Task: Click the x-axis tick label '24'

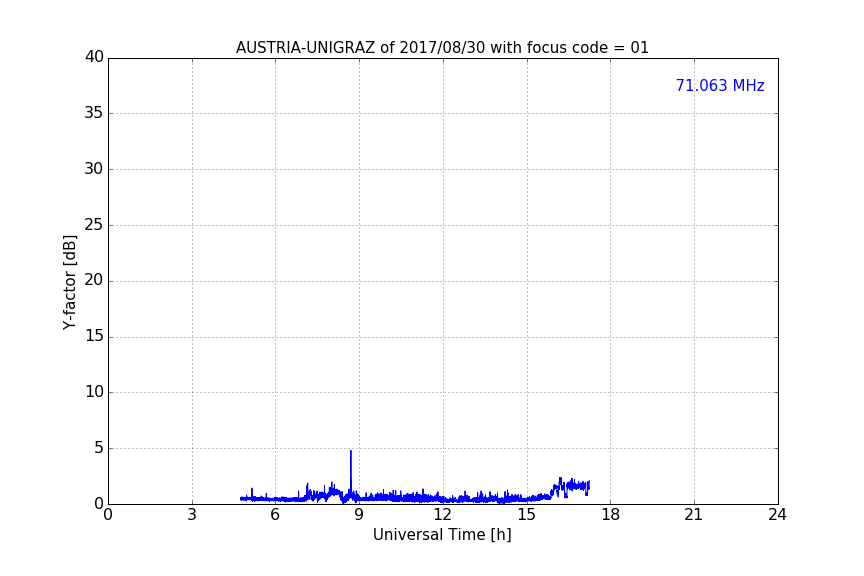Action: (x=777, y=515)
